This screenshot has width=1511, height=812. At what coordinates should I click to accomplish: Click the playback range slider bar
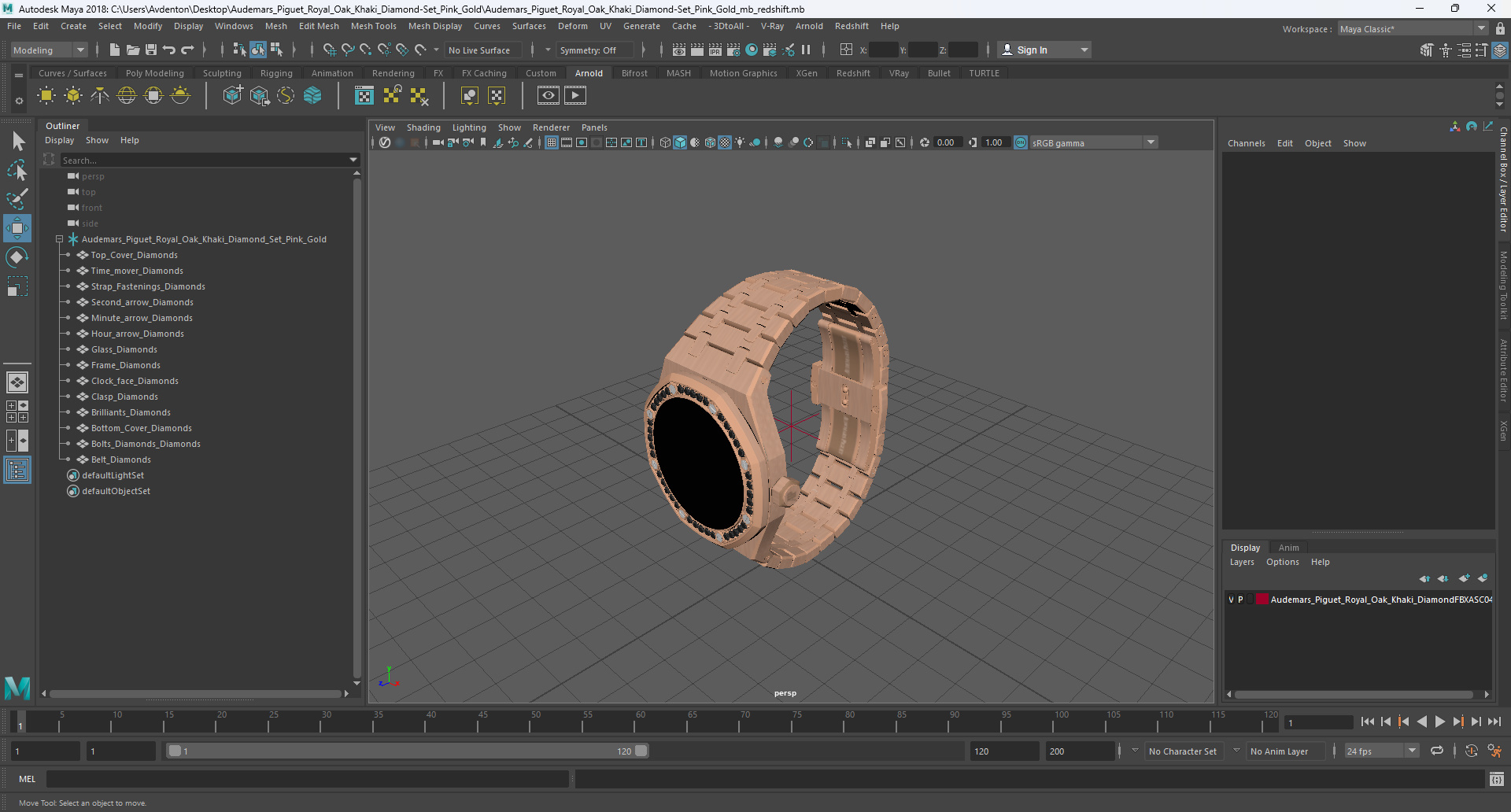(408, 751)
